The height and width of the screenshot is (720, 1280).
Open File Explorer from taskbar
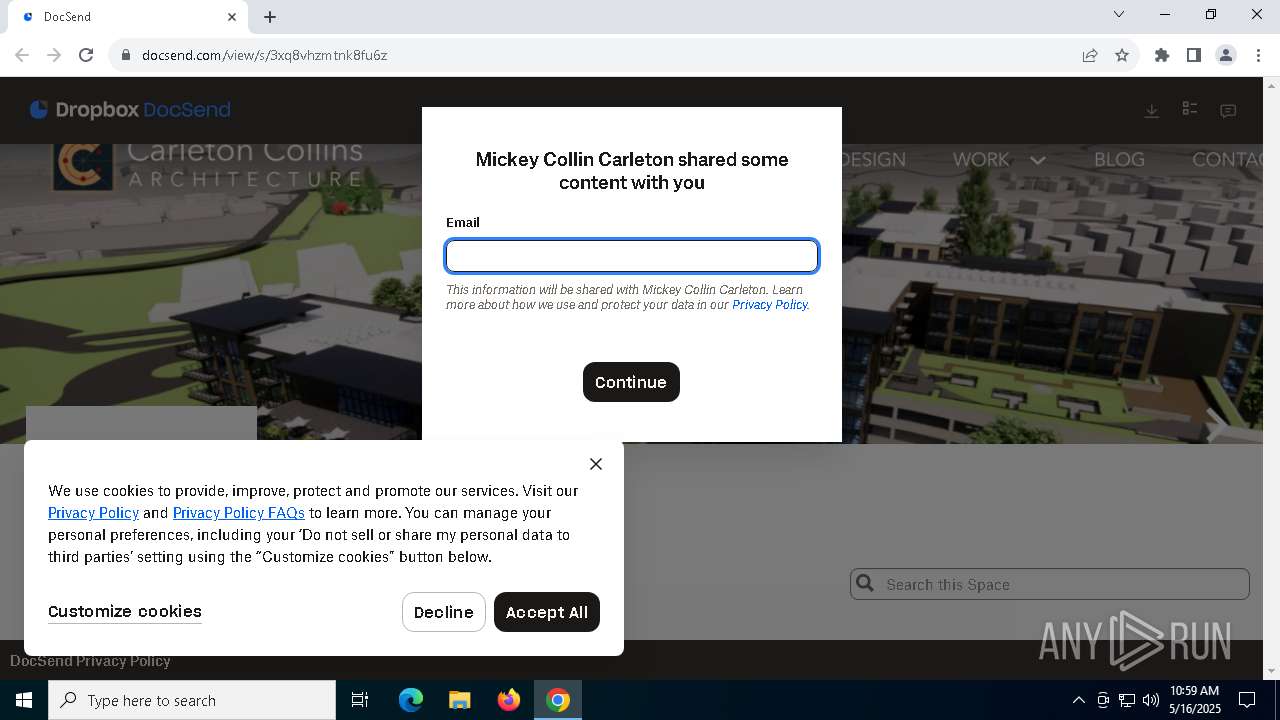460,700
